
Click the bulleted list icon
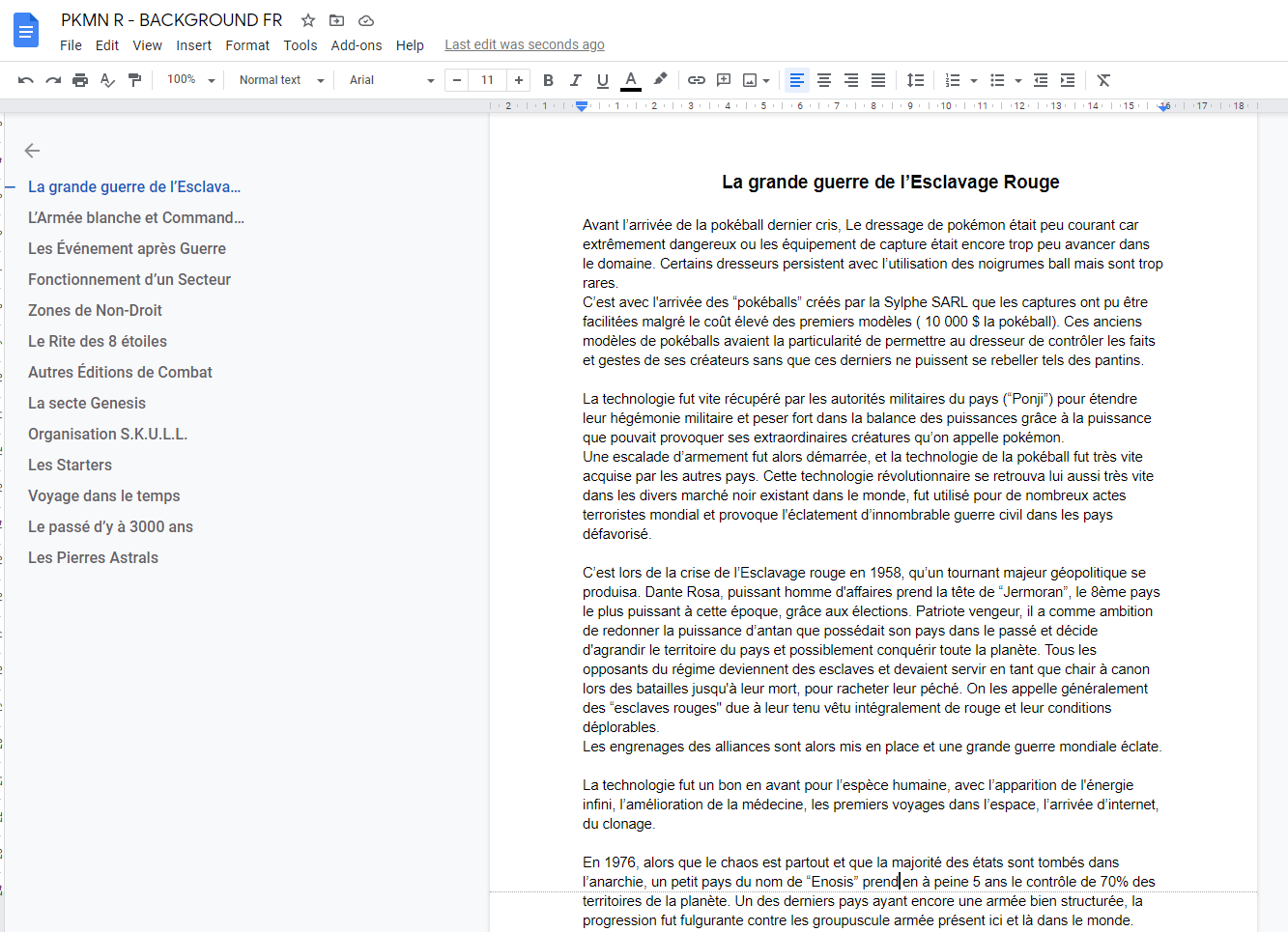pyautogui.click(x=997, y=80)
